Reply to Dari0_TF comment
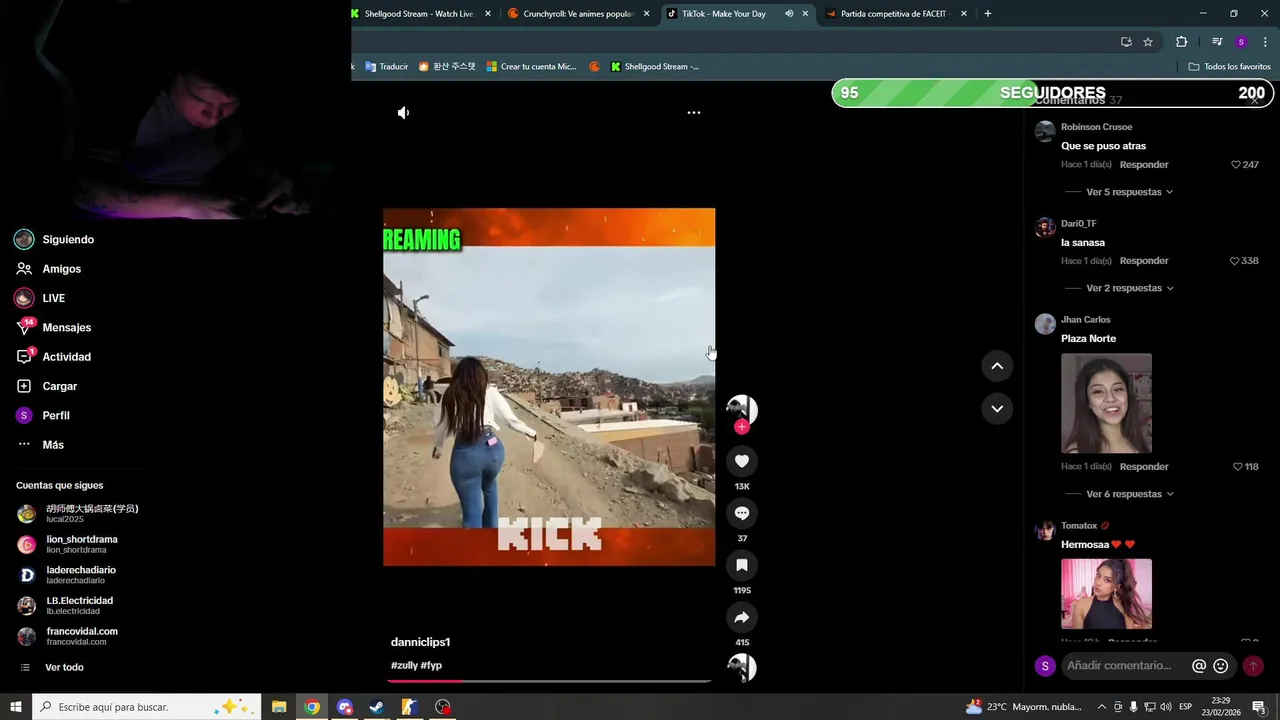This screenshot has height=720, width=1280. (1144, 261)
